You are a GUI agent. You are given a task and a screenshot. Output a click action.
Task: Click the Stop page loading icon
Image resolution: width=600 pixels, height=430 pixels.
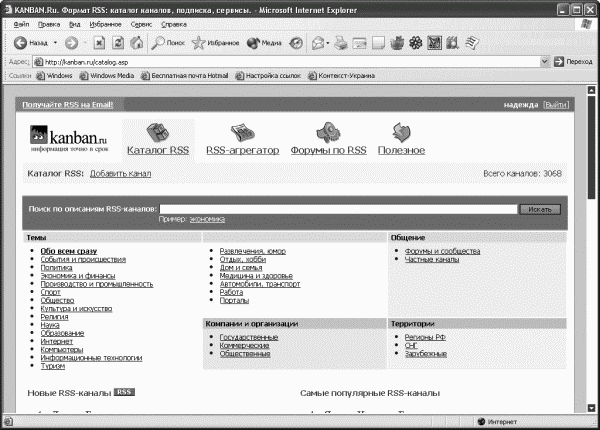click(99, 43)
